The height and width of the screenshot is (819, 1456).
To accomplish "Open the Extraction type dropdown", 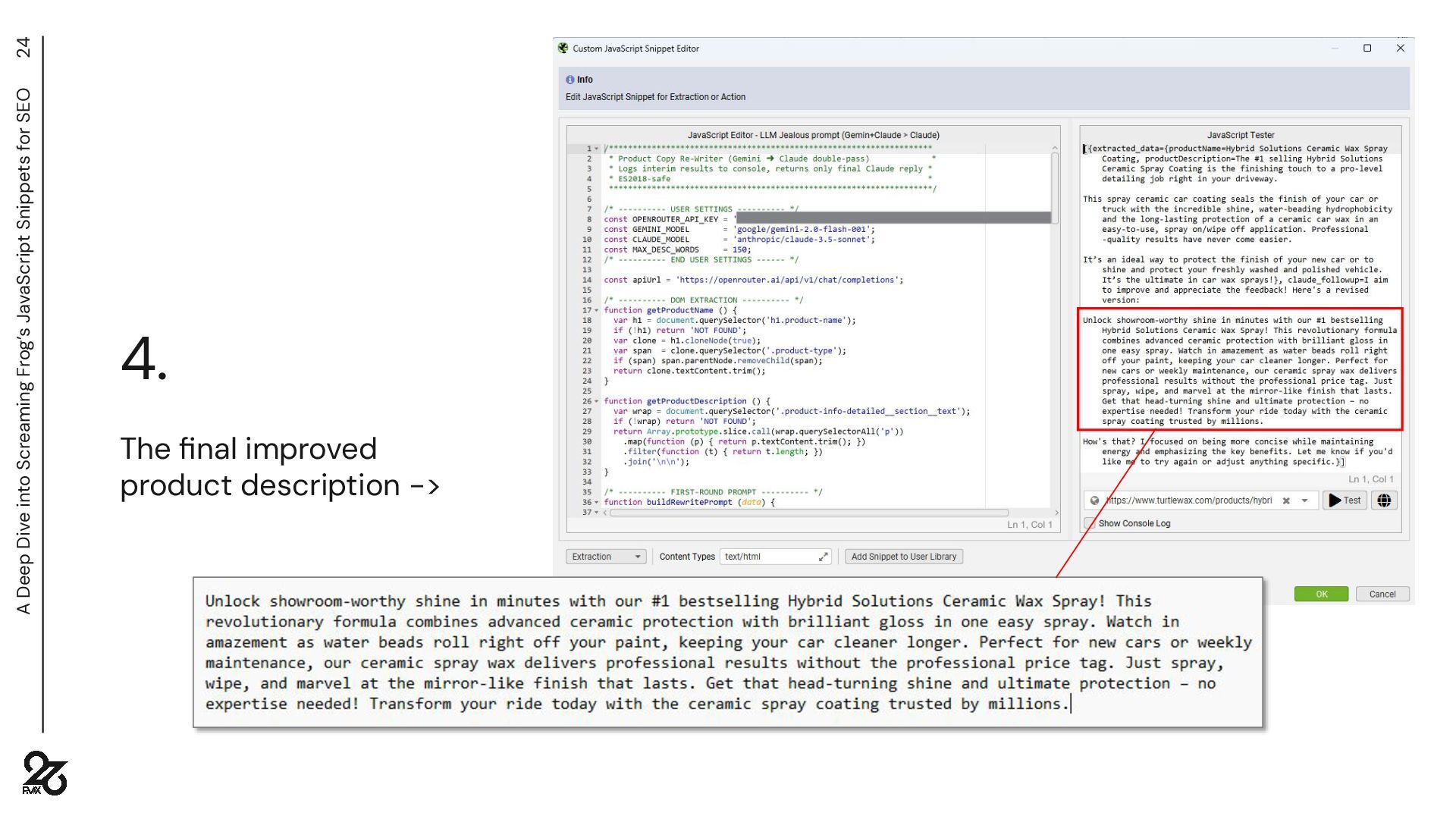I will pyautogui.click(x=606, y=557).
